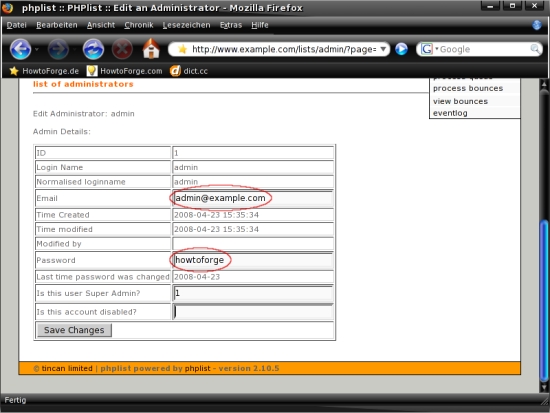This screenshot has width=550, height=413.
Task: Reload the page with the refresh icon
Action: tap(93, 49)
